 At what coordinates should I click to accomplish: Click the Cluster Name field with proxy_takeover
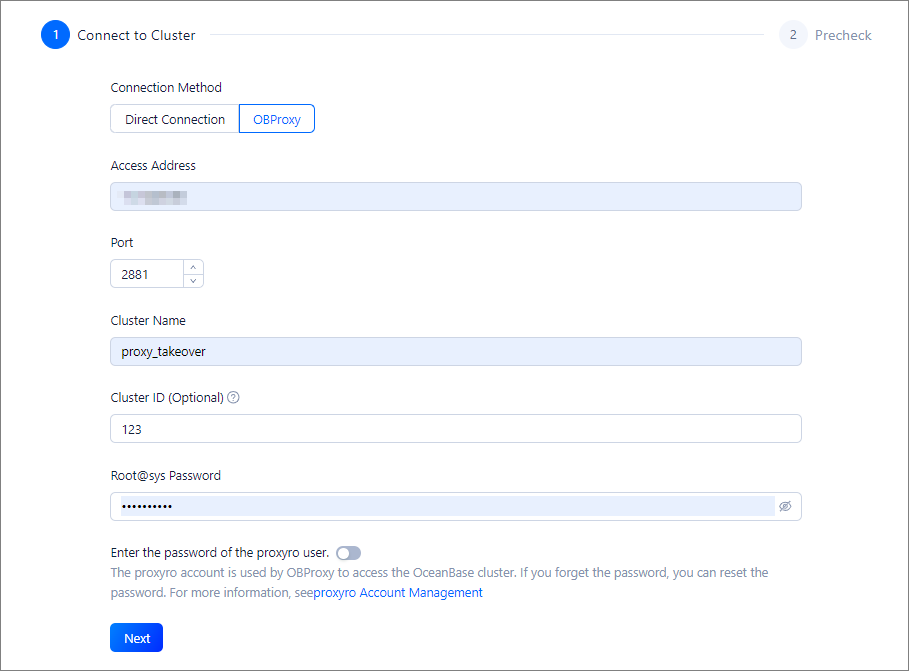click(455, 352)
